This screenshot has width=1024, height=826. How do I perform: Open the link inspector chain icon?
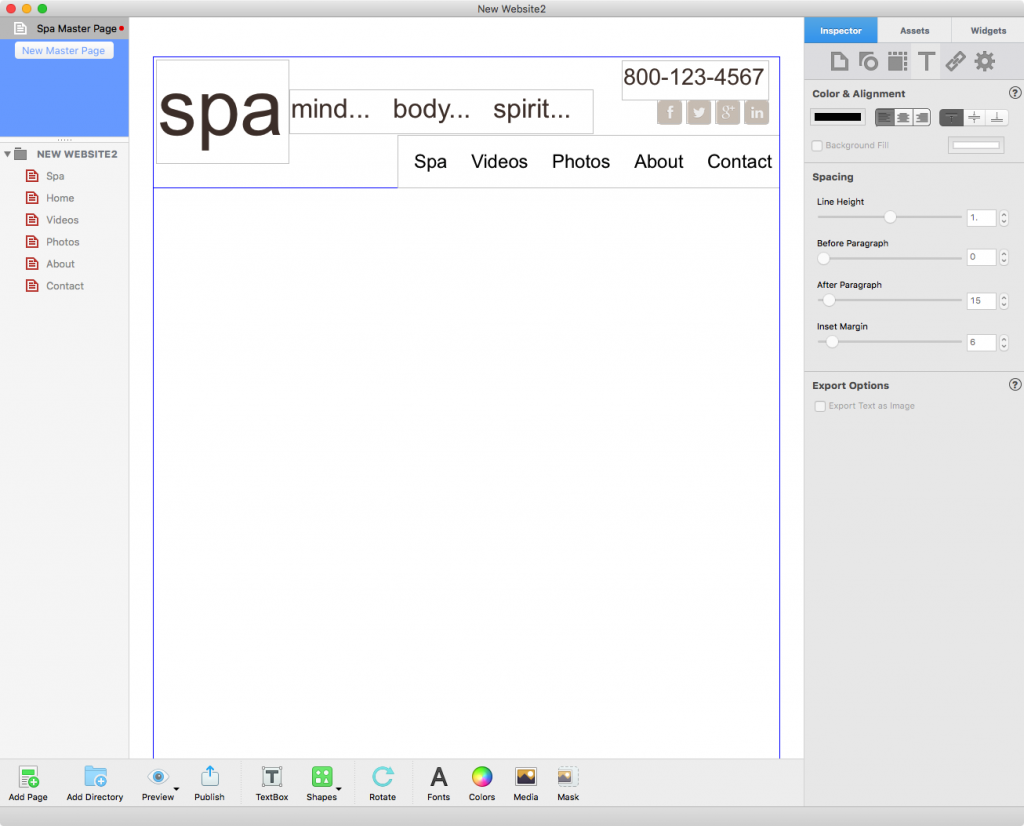[955, 61]
